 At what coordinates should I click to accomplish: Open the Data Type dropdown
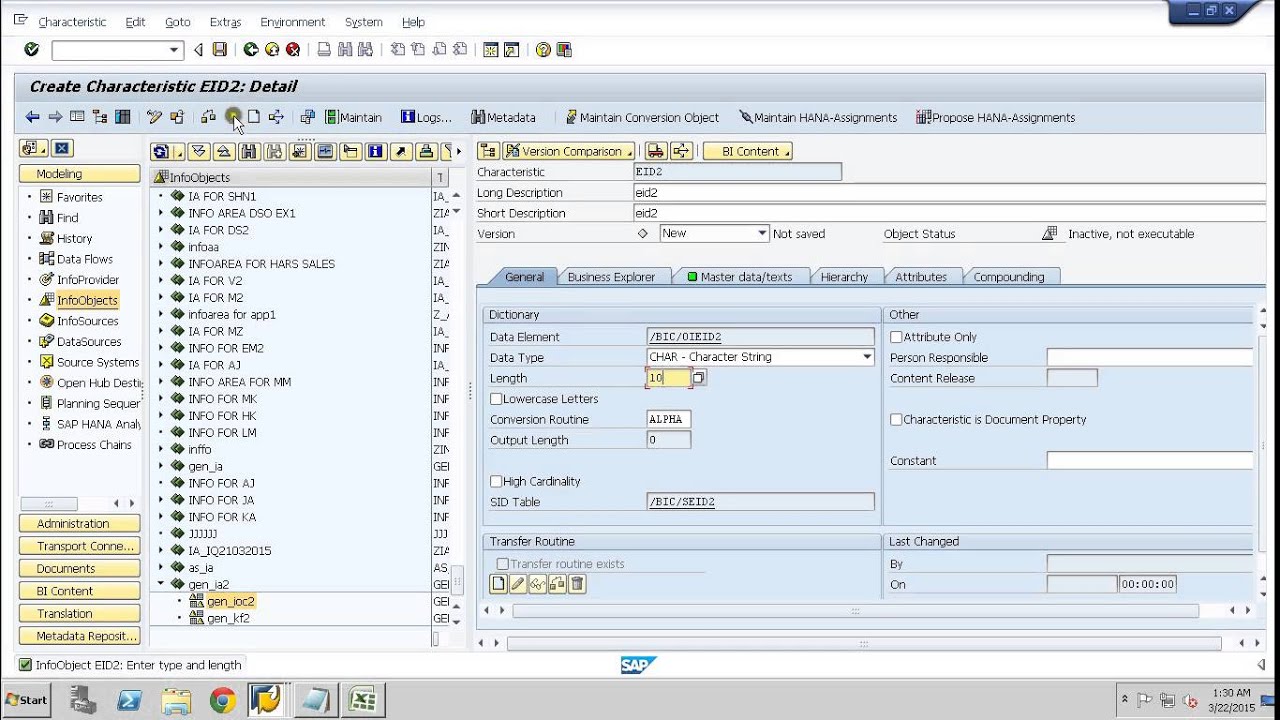867,357
